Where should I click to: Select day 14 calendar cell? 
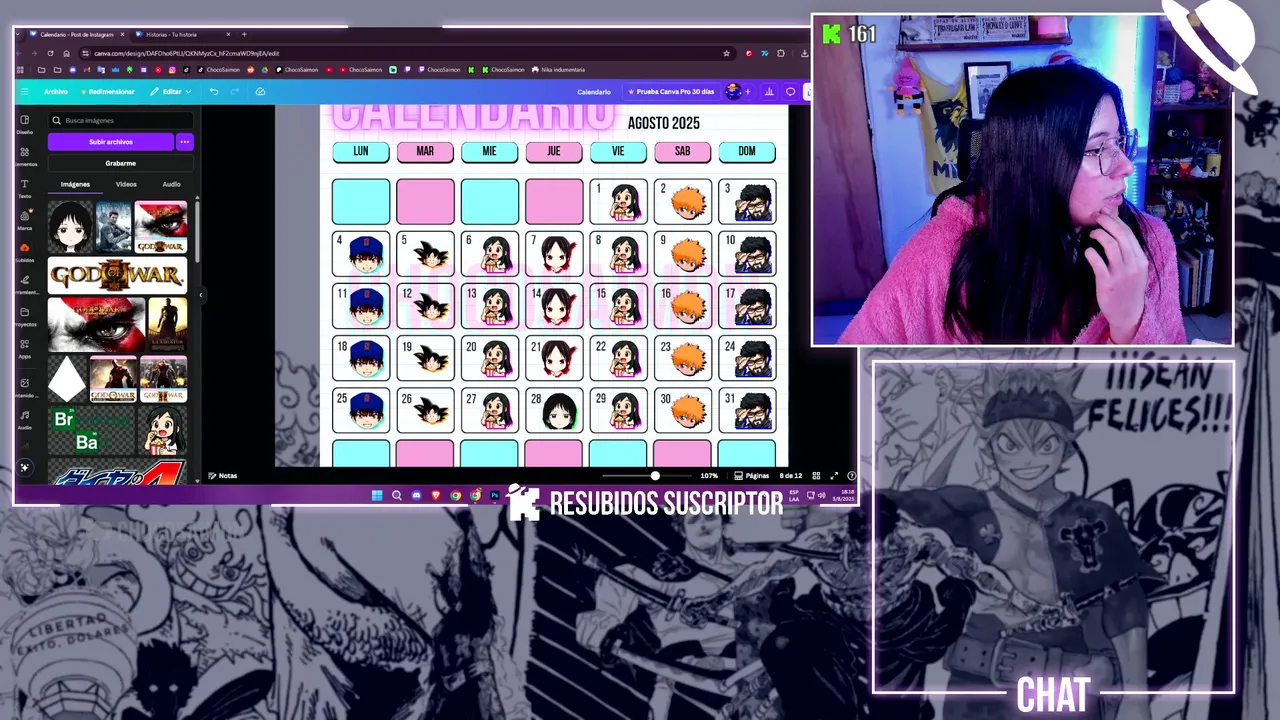coord(554,307)
